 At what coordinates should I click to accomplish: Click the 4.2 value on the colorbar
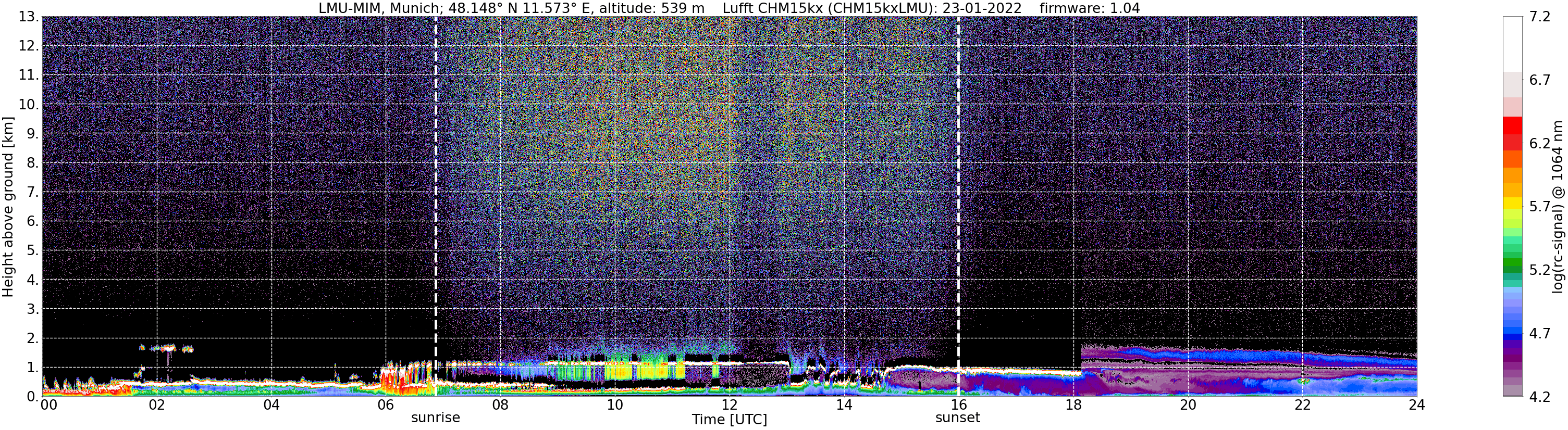coord(1540,397)
